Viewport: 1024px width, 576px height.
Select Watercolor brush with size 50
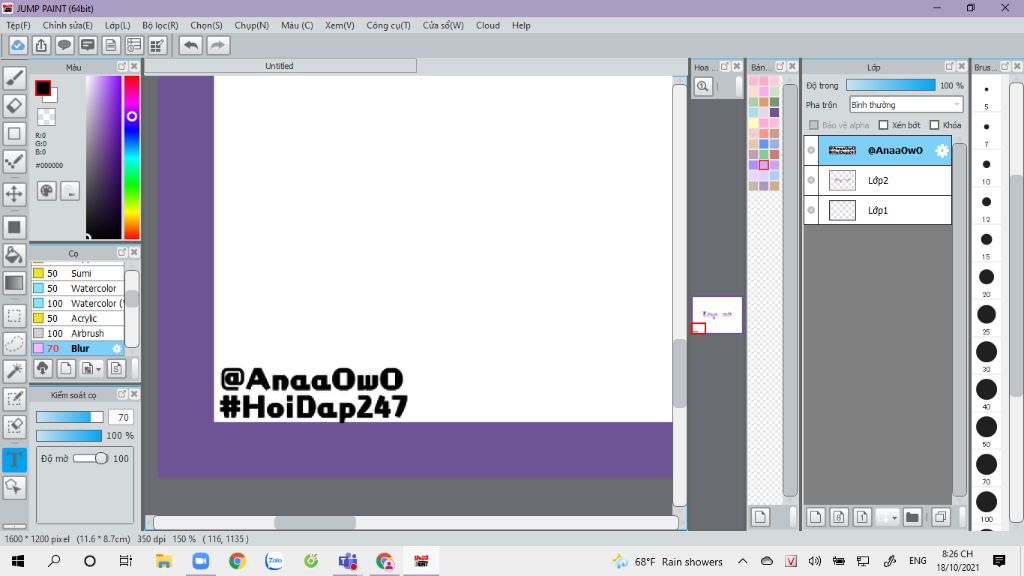pyautogui.click(x=78, y=288)
